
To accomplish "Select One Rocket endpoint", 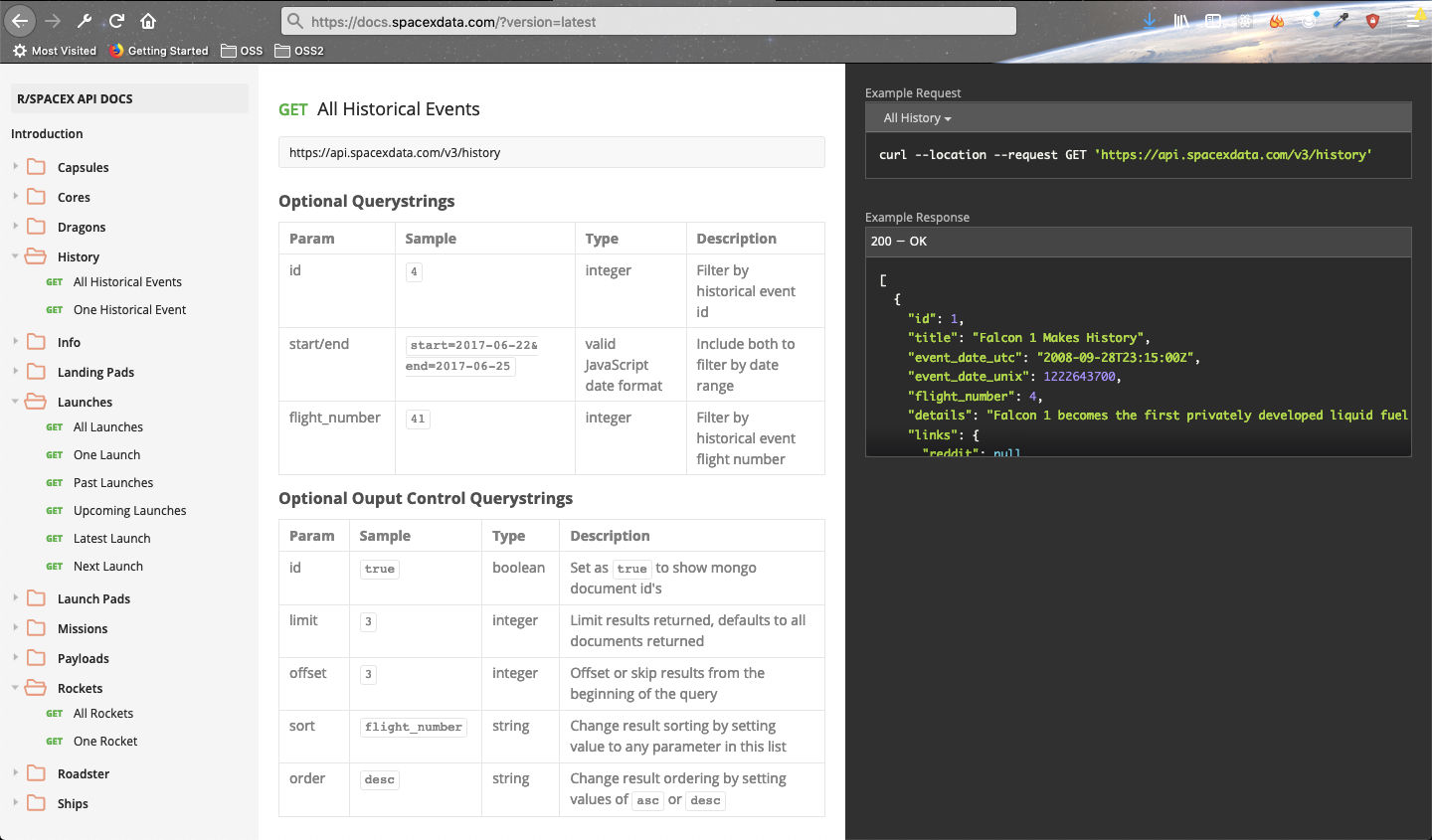I will coord(105,742).
